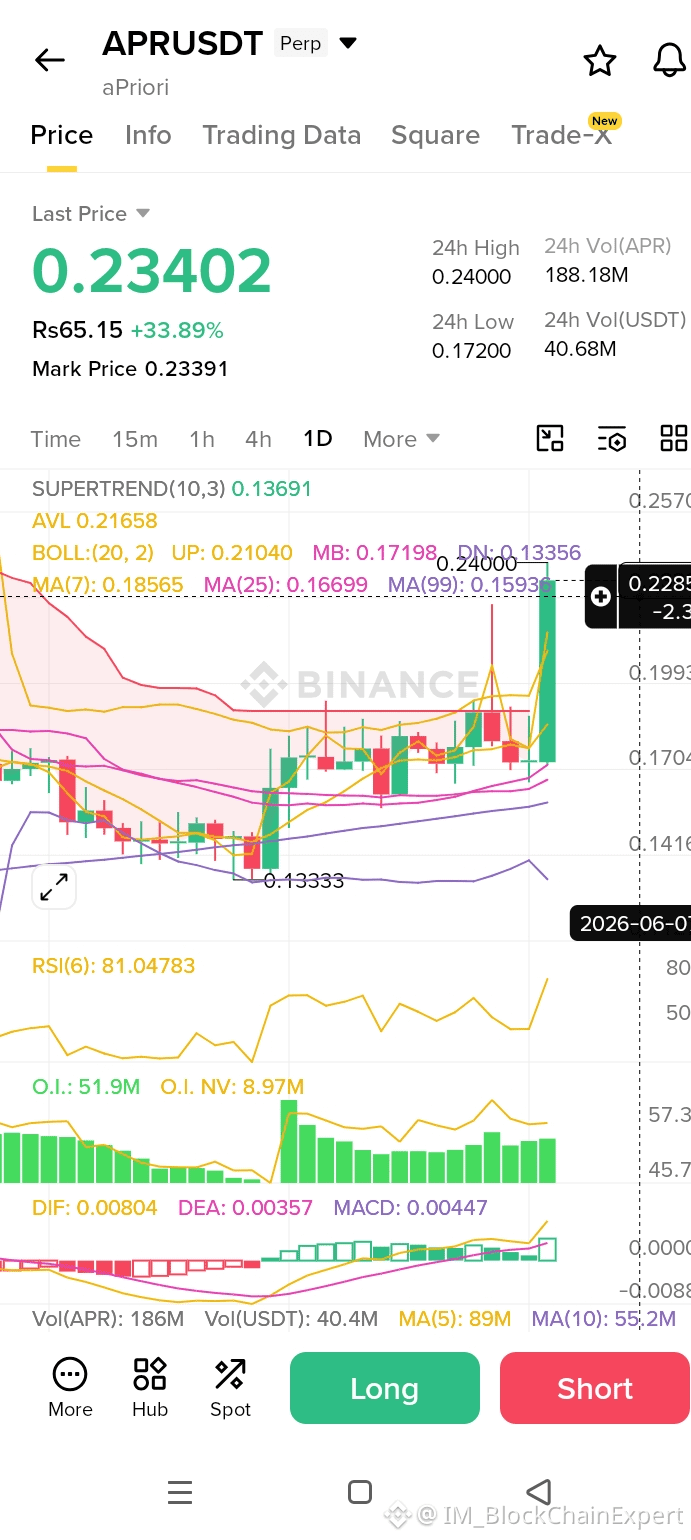Go back using the arrow icon

click(x=49, y=60)
